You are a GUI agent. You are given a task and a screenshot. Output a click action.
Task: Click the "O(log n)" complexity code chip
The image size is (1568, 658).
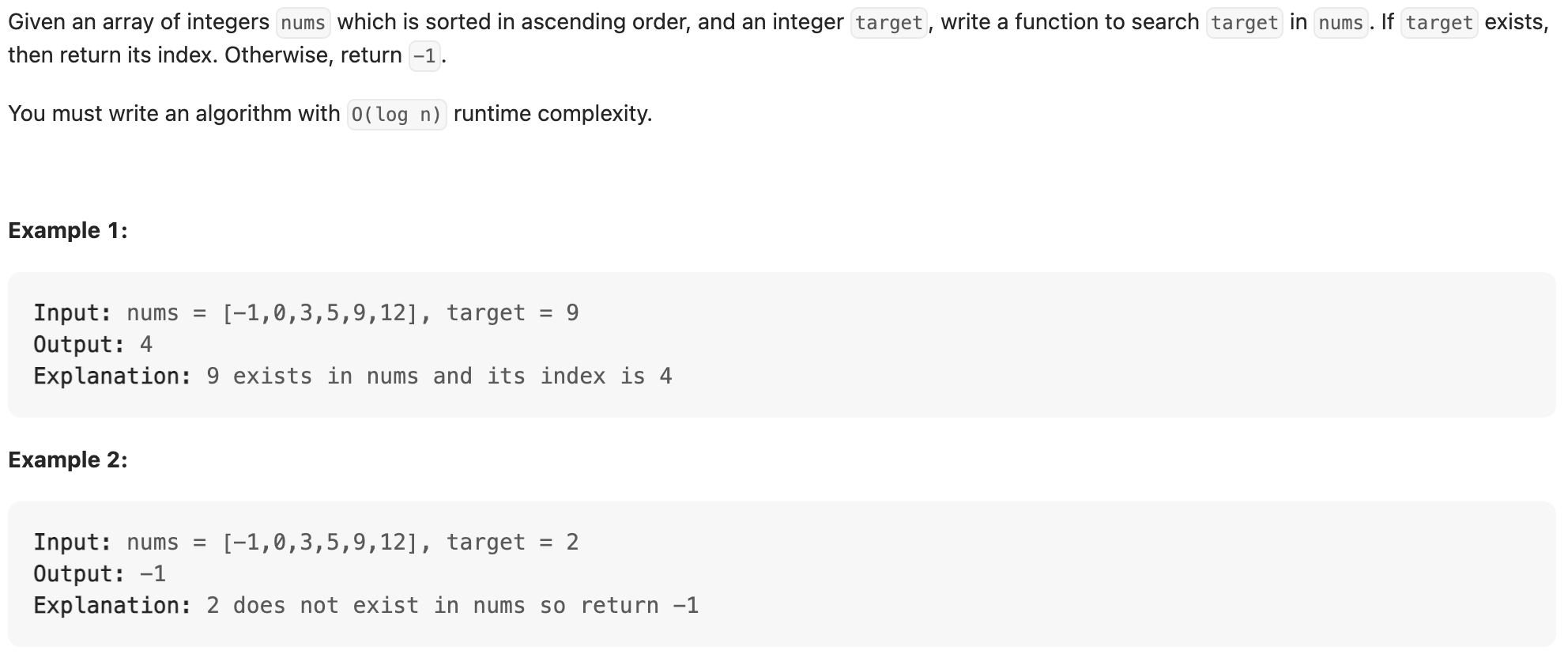click(397, 115)
